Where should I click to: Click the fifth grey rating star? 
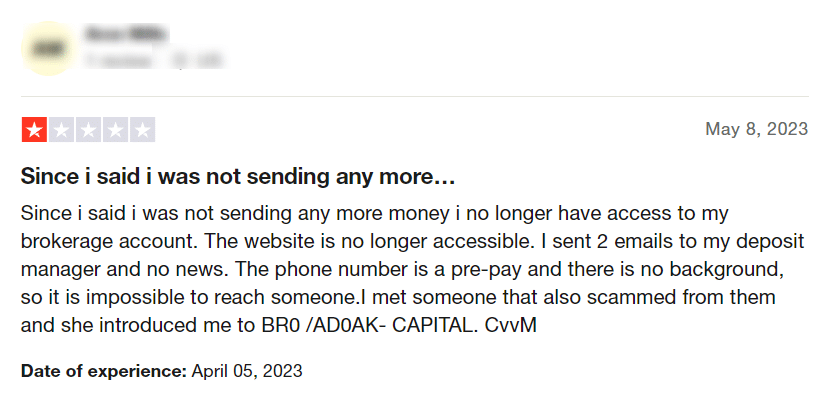[143, 130]
